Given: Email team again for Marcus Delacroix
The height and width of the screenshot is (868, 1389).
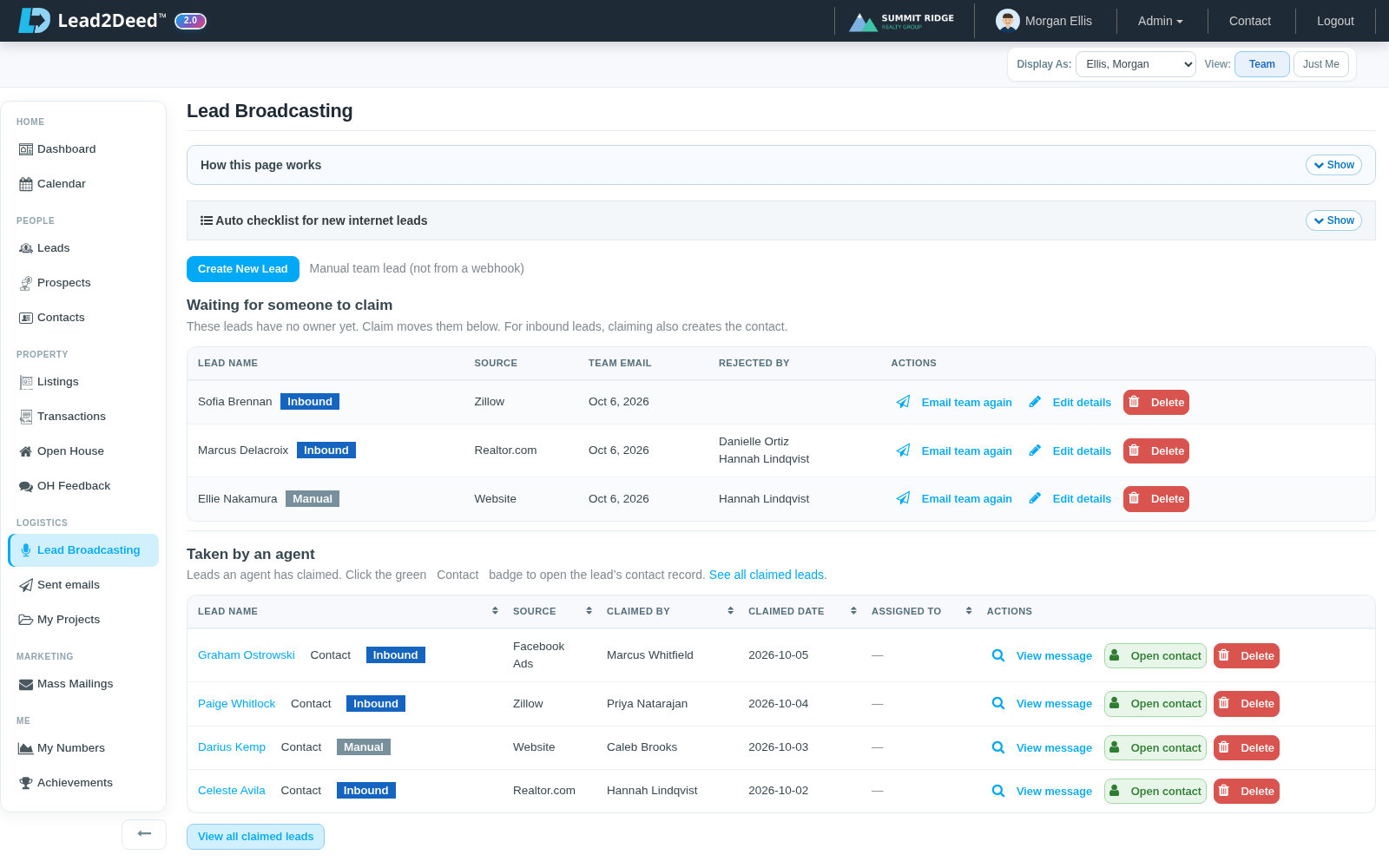Looking at the screenshot, I should pos(954,450).
